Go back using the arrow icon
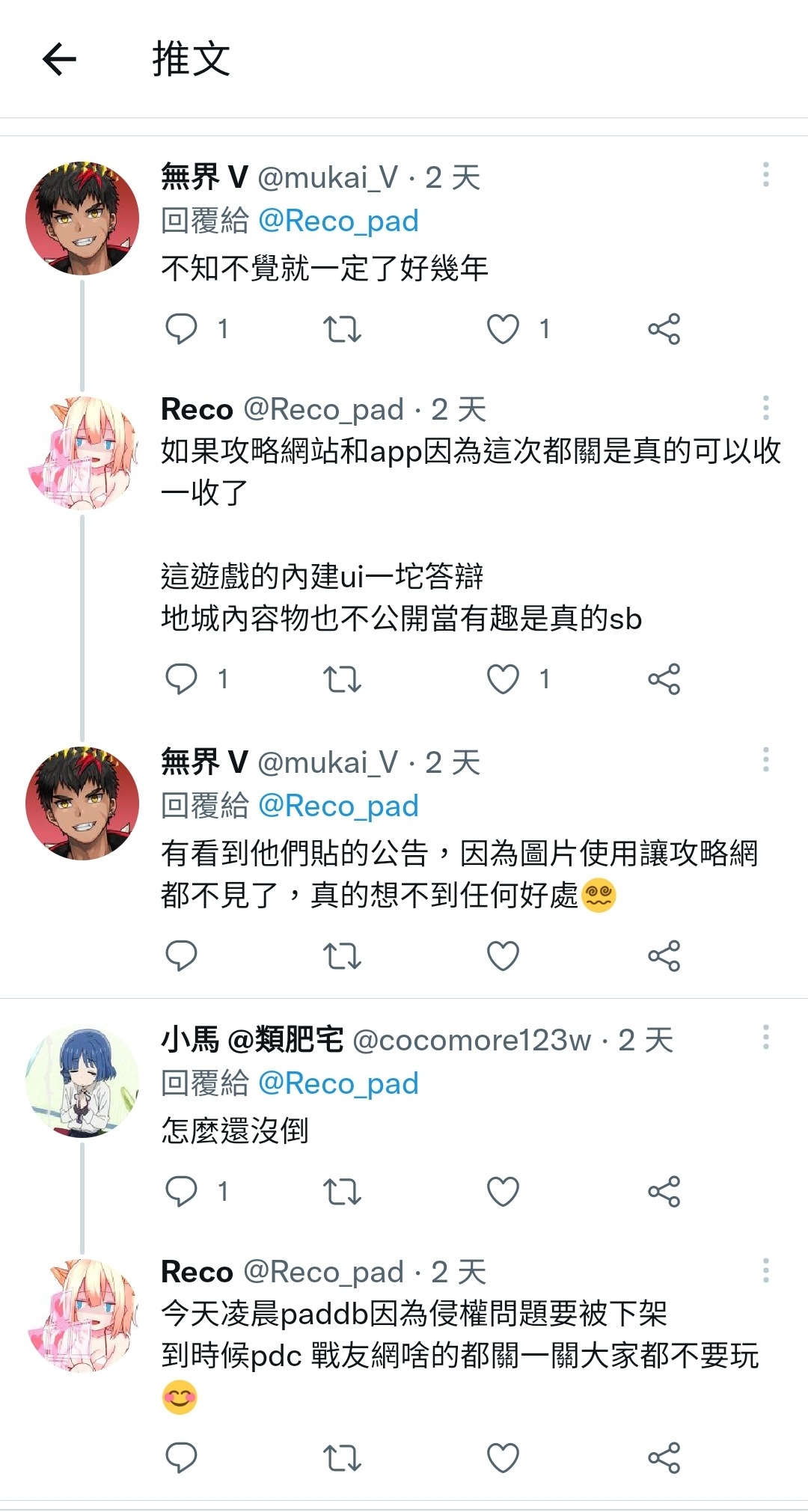The width and height of the screenshot is (808, 1512). click(x=59, y=59)
